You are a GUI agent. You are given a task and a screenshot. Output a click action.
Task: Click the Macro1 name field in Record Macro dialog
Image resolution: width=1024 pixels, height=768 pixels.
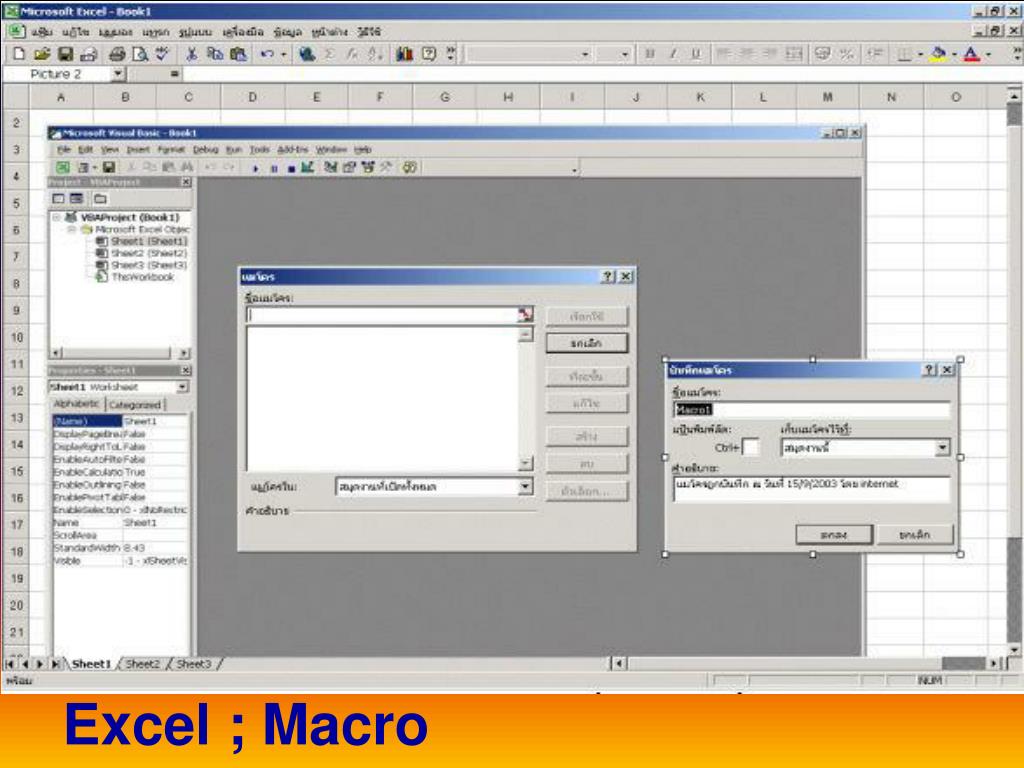812,409
